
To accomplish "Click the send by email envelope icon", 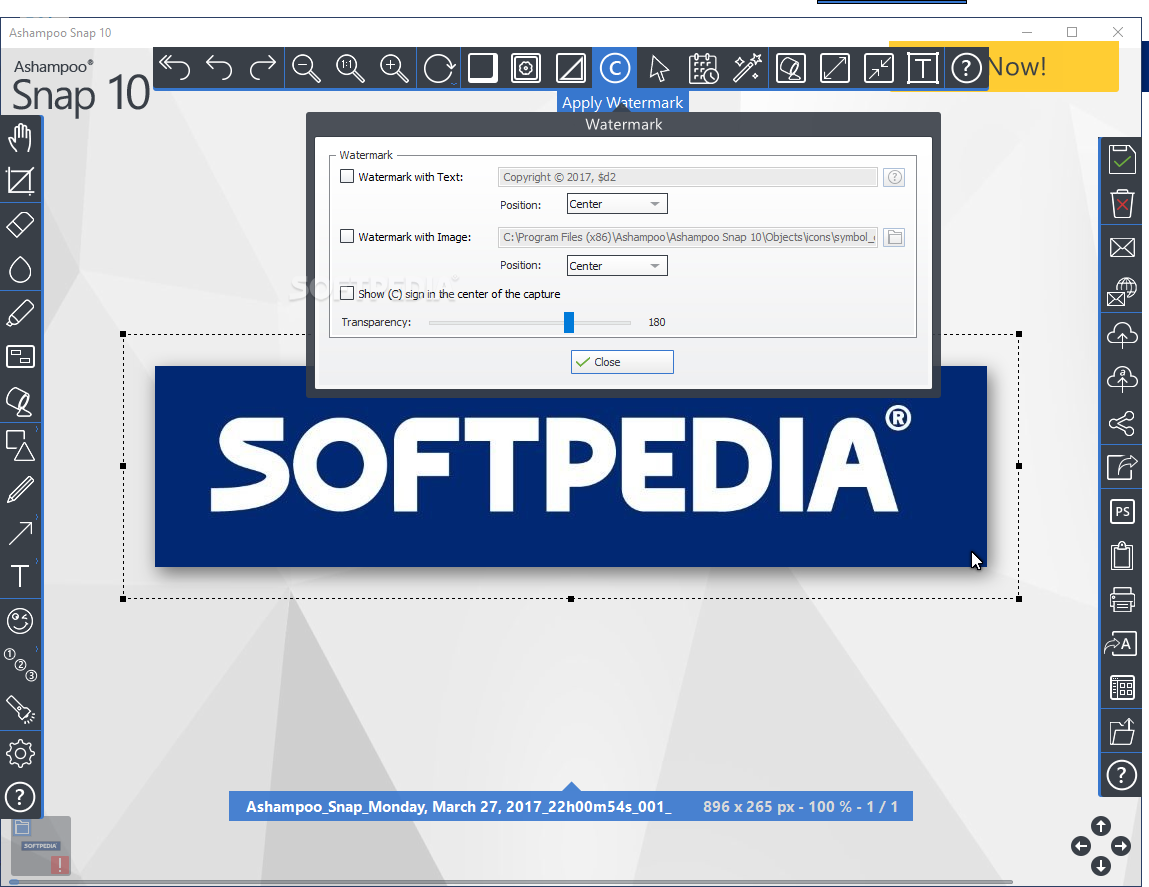I will 1122,247.
